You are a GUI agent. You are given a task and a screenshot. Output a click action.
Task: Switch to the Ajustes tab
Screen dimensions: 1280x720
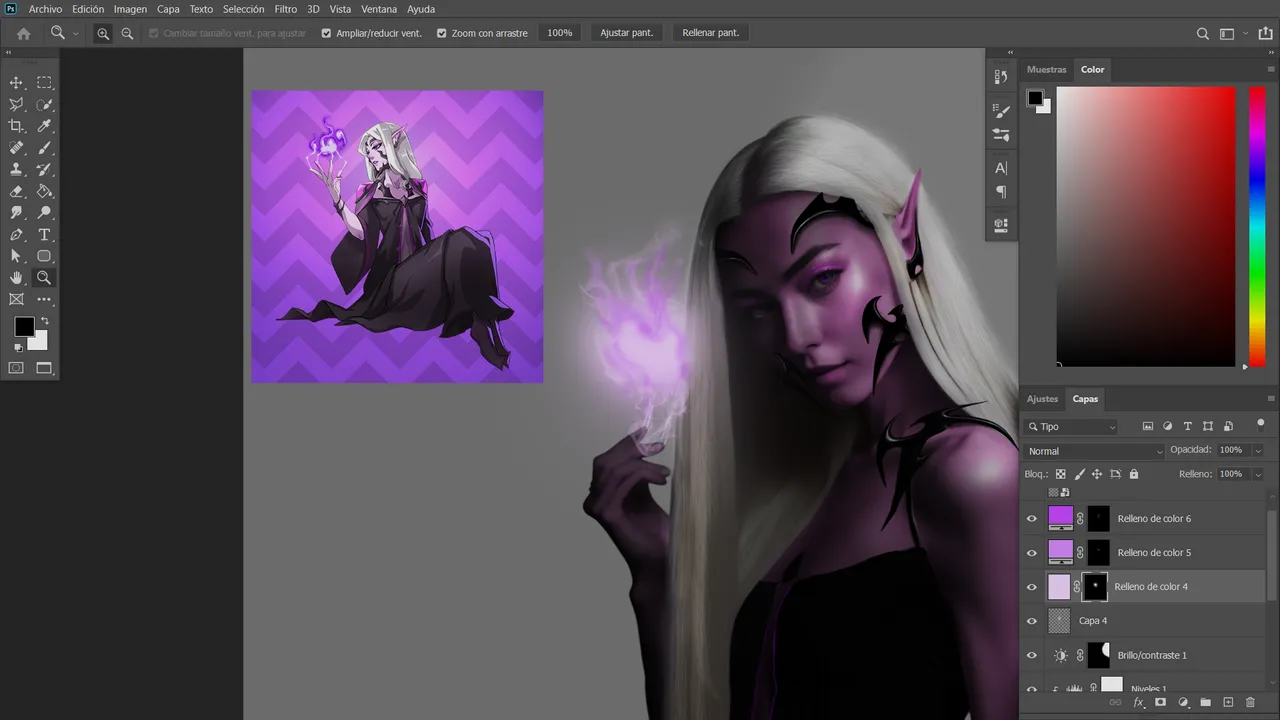pos(1042,399)
